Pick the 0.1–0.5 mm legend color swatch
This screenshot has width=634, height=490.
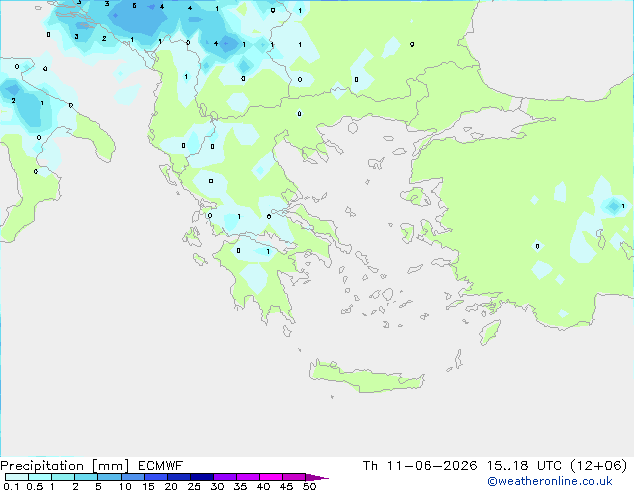[x=17, y=477]
